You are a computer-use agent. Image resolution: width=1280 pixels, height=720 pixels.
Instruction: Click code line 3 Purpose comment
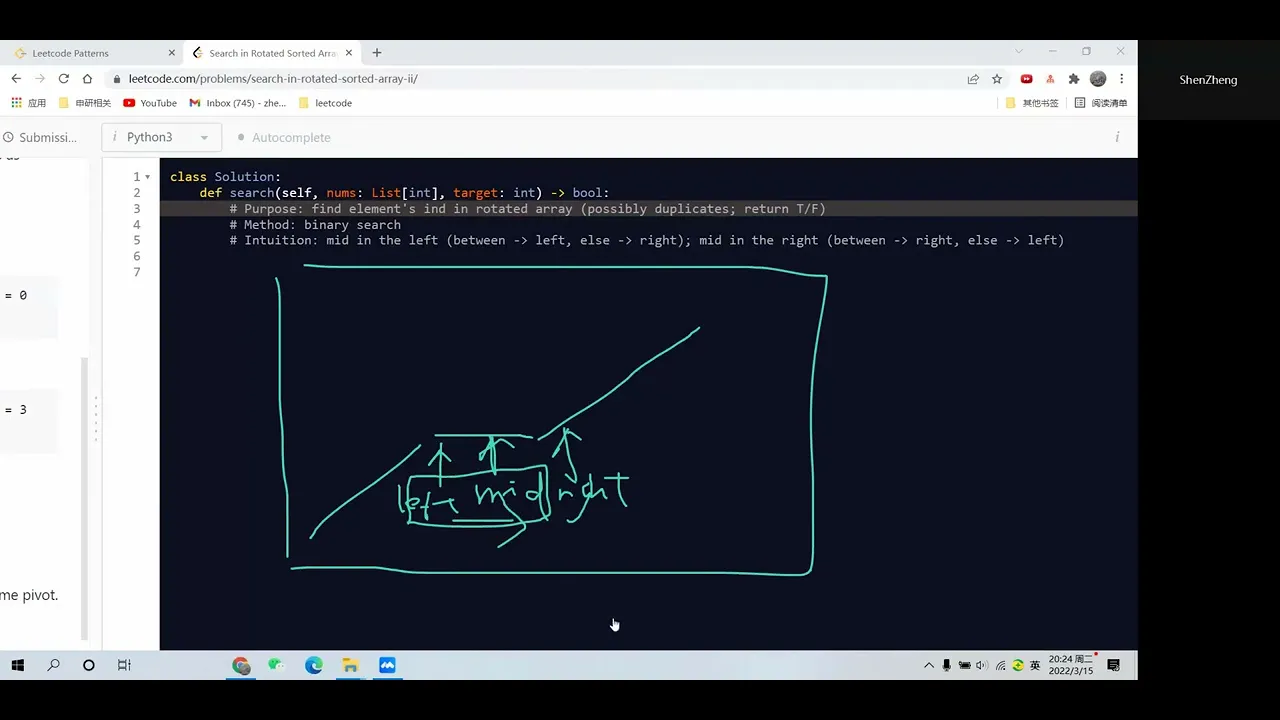coord(528,209)
